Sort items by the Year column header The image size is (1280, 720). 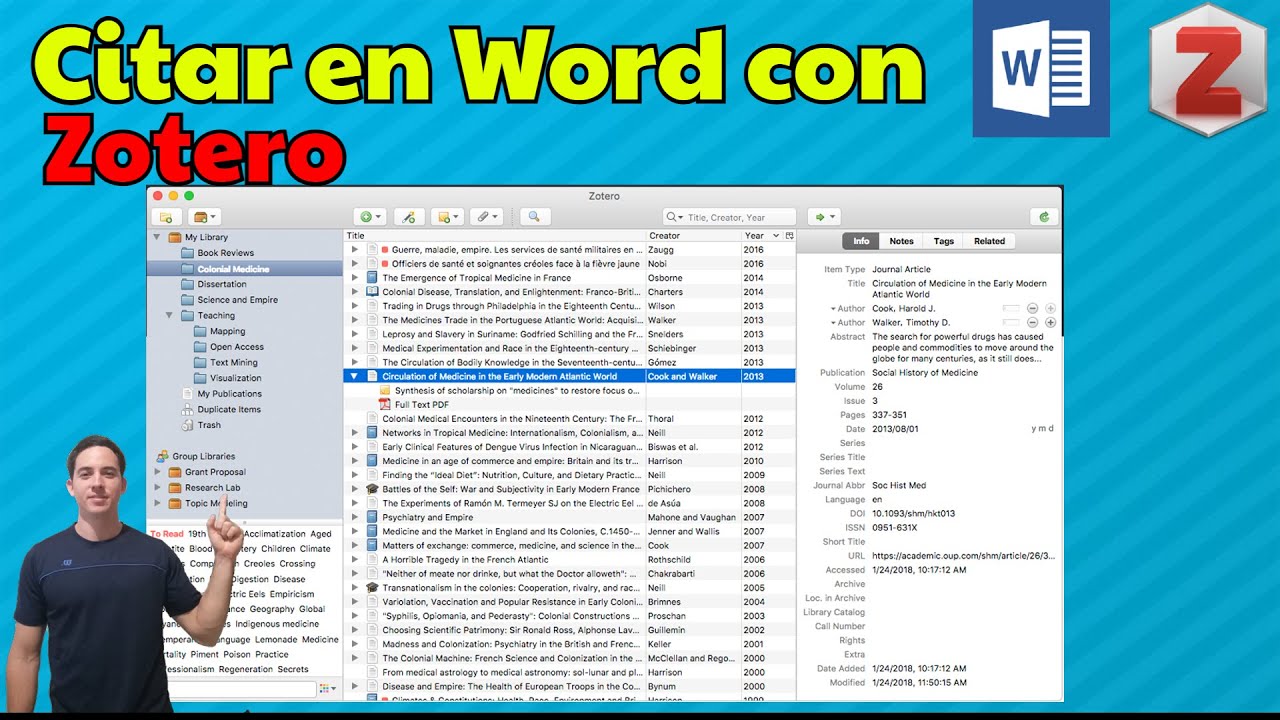(x=762, y=236)
